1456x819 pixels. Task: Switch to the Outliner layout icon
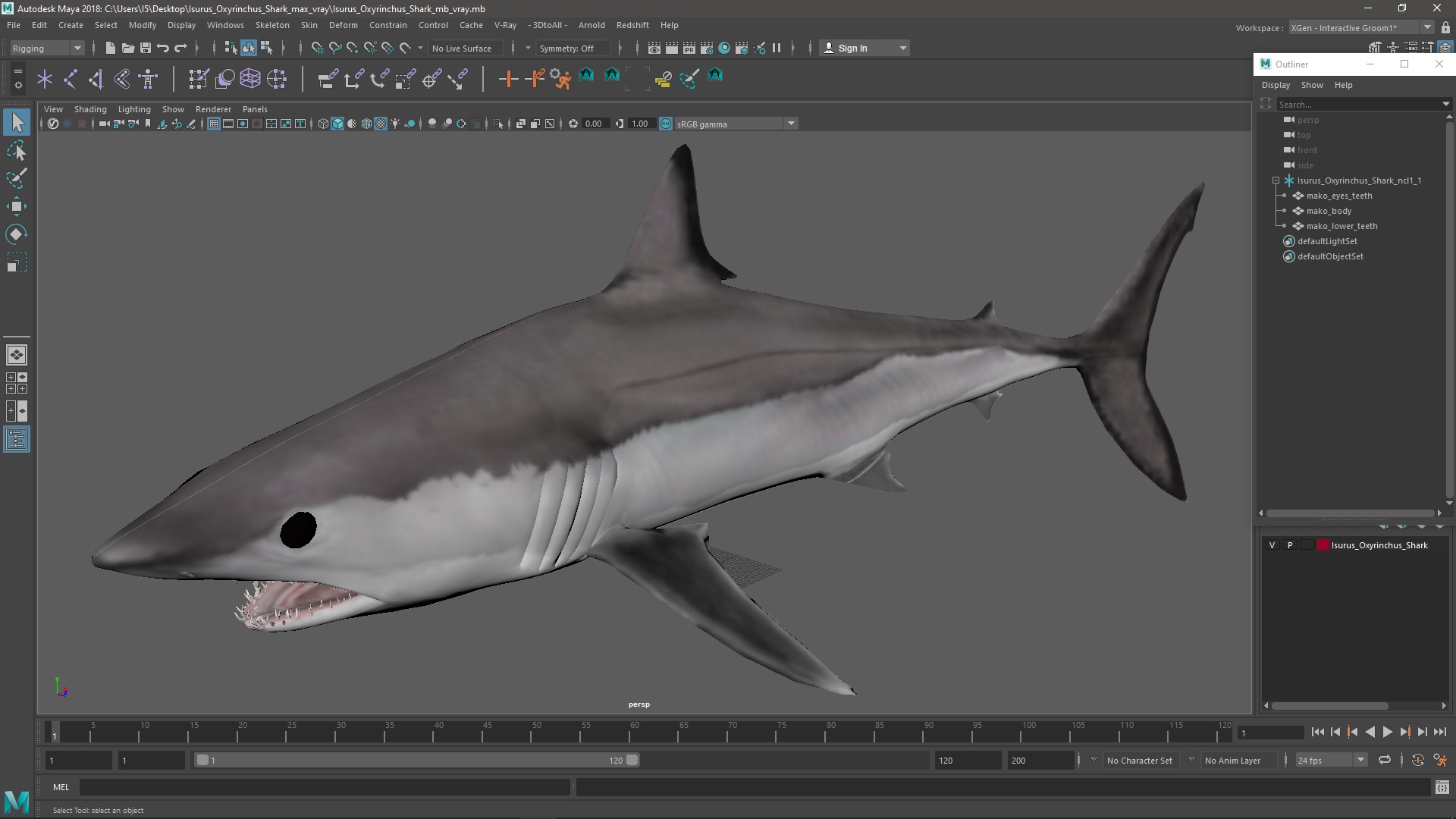pyautogui.click(x=17, y=440)
